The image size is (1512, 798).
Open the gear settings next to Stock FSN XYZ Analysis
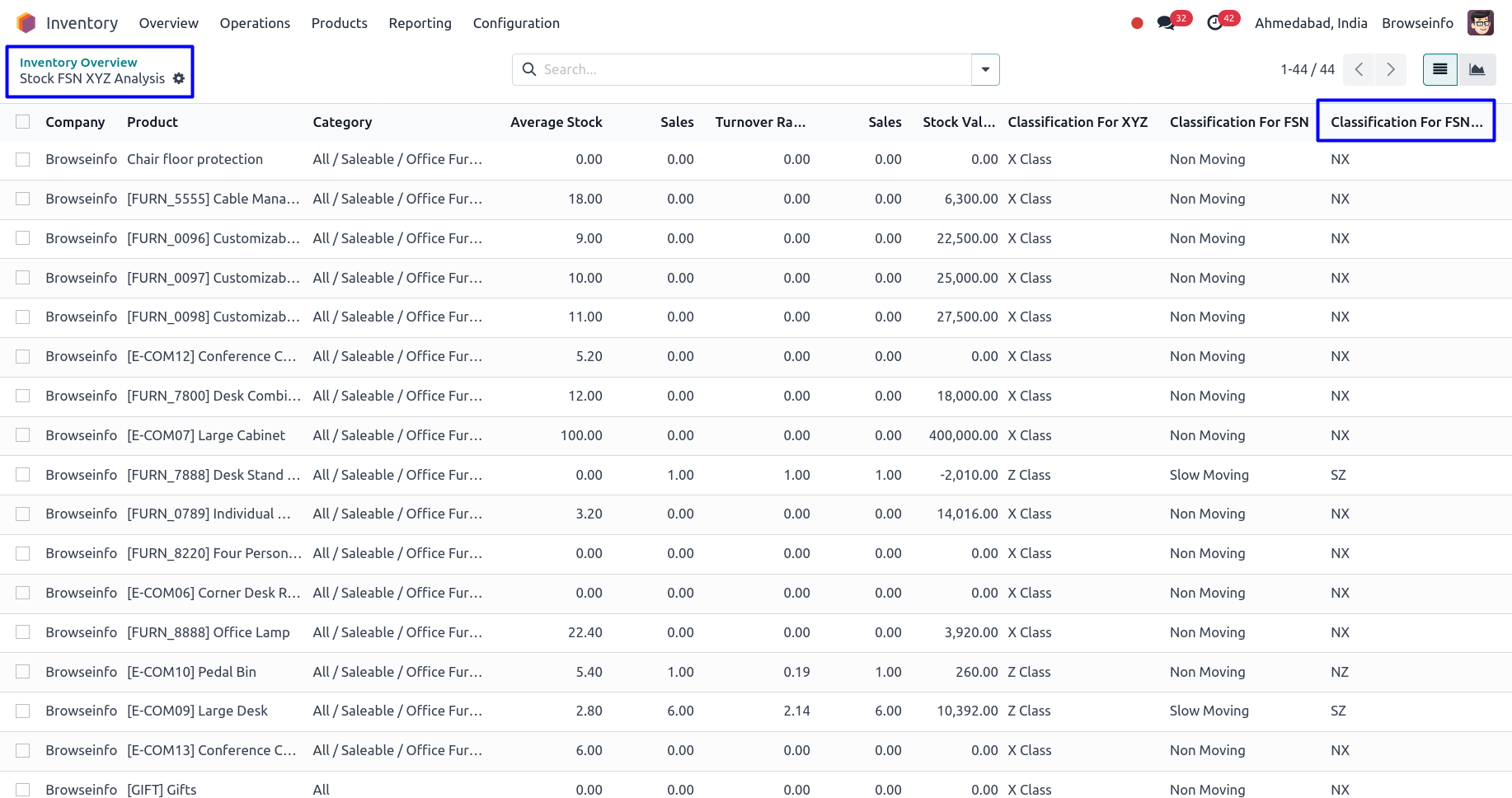[x=179, y=78]
